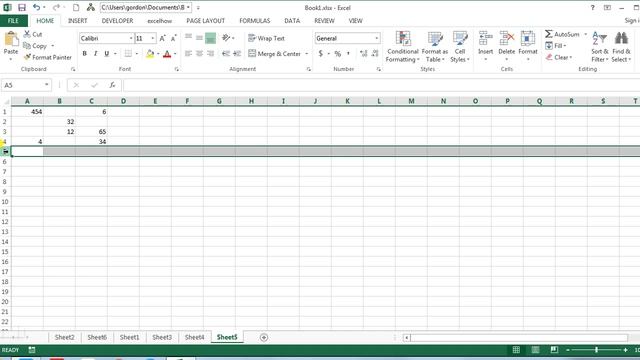Expand AutoSum dropdown arrow
This screenshot has width=640, height=360.
[586, 34]
